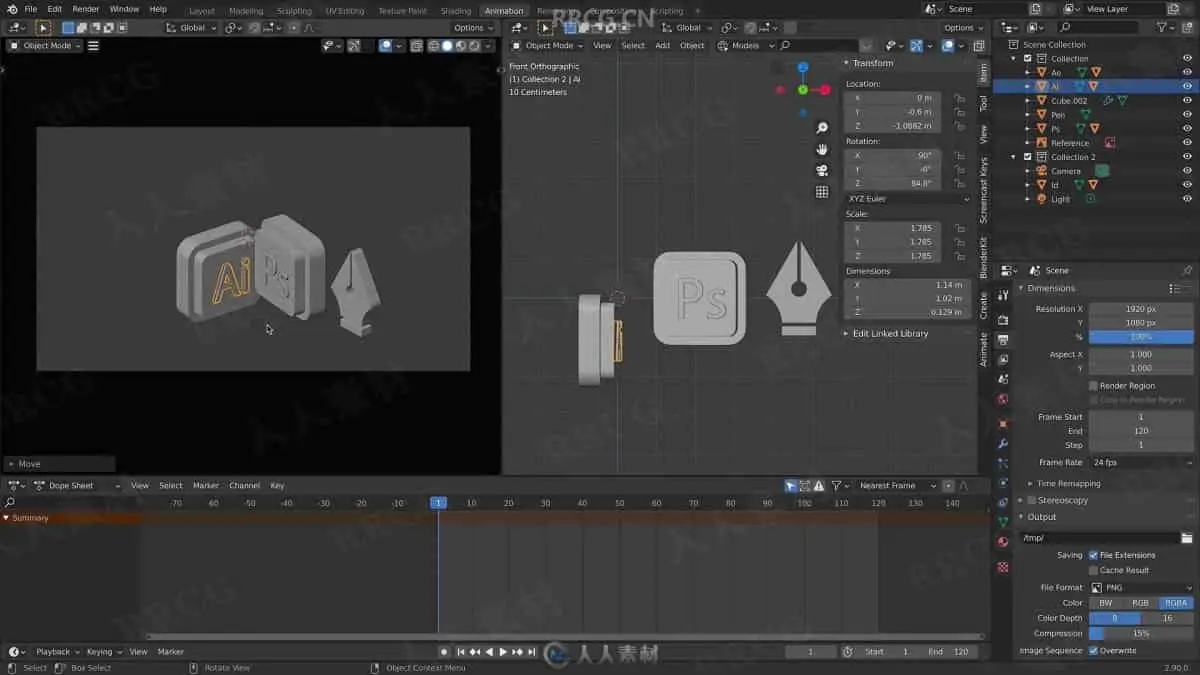Switch to the Shading workspace tab

[456, 11]
